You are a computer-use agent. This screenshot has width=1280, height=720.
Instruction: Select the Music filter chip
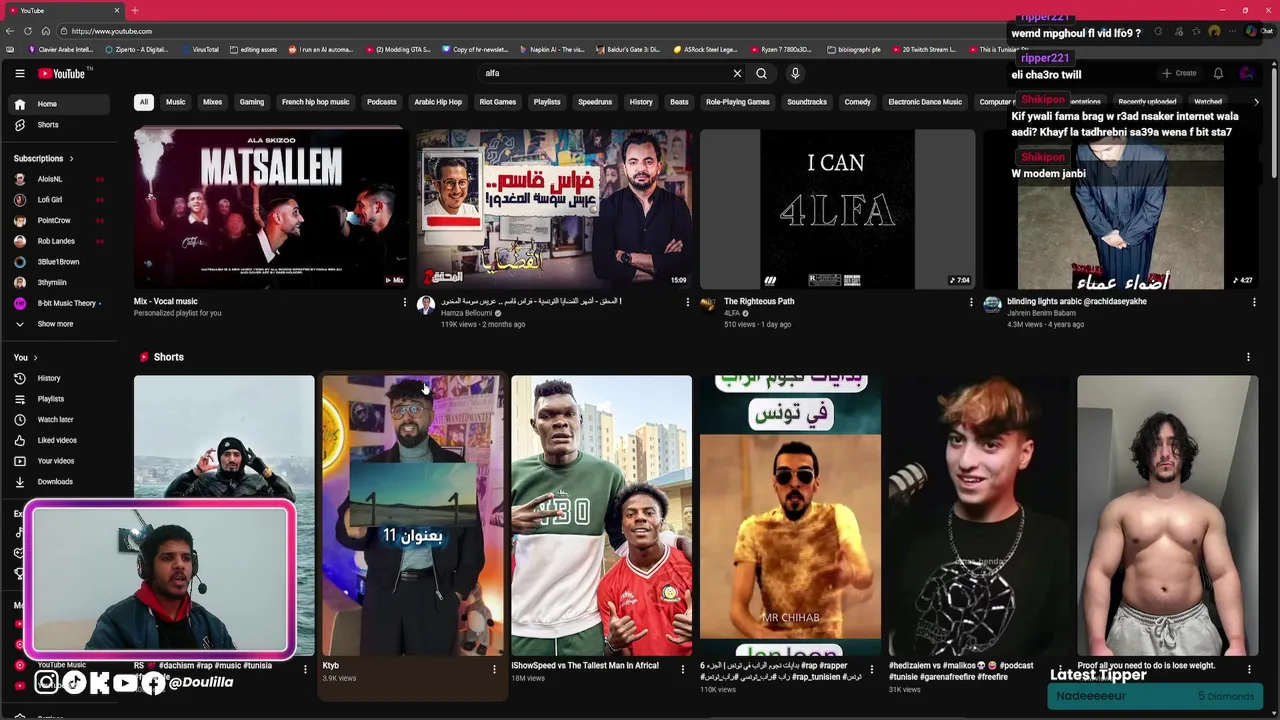(x=175, y=102)
